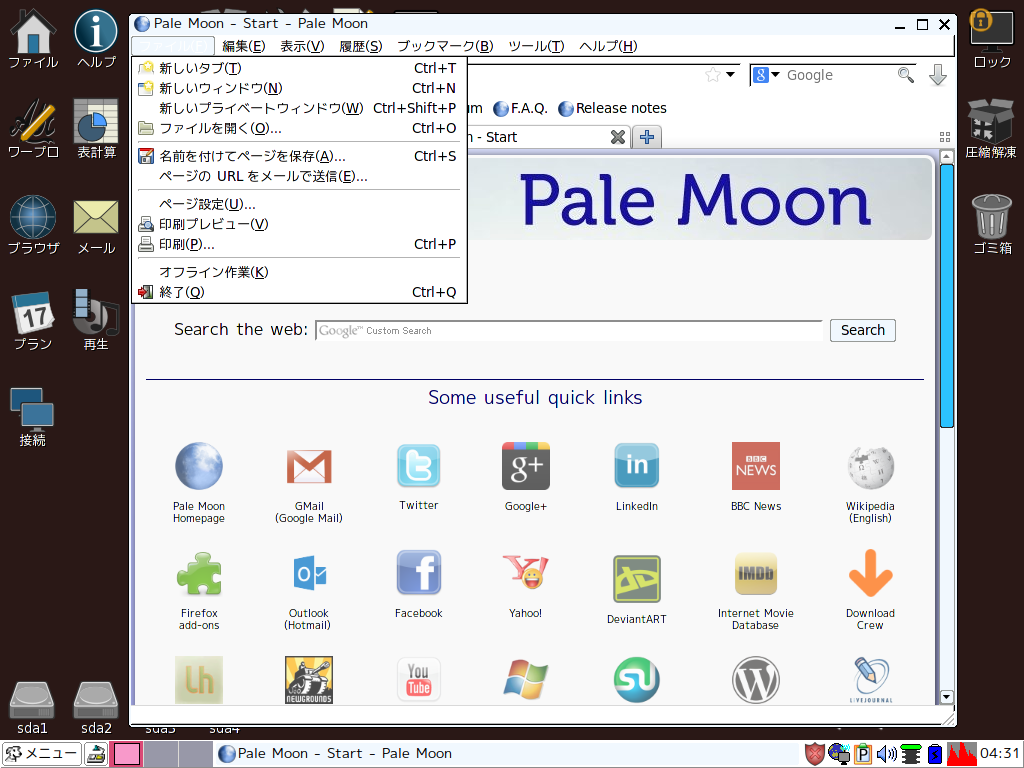The image size is (1024, 768).
Task: Open the Newgrounds quick link icon
Action: (309, 680)
